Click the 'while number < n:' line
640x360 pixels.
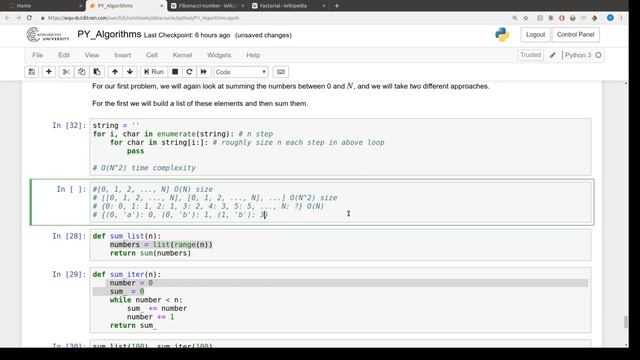coord(146,300)
